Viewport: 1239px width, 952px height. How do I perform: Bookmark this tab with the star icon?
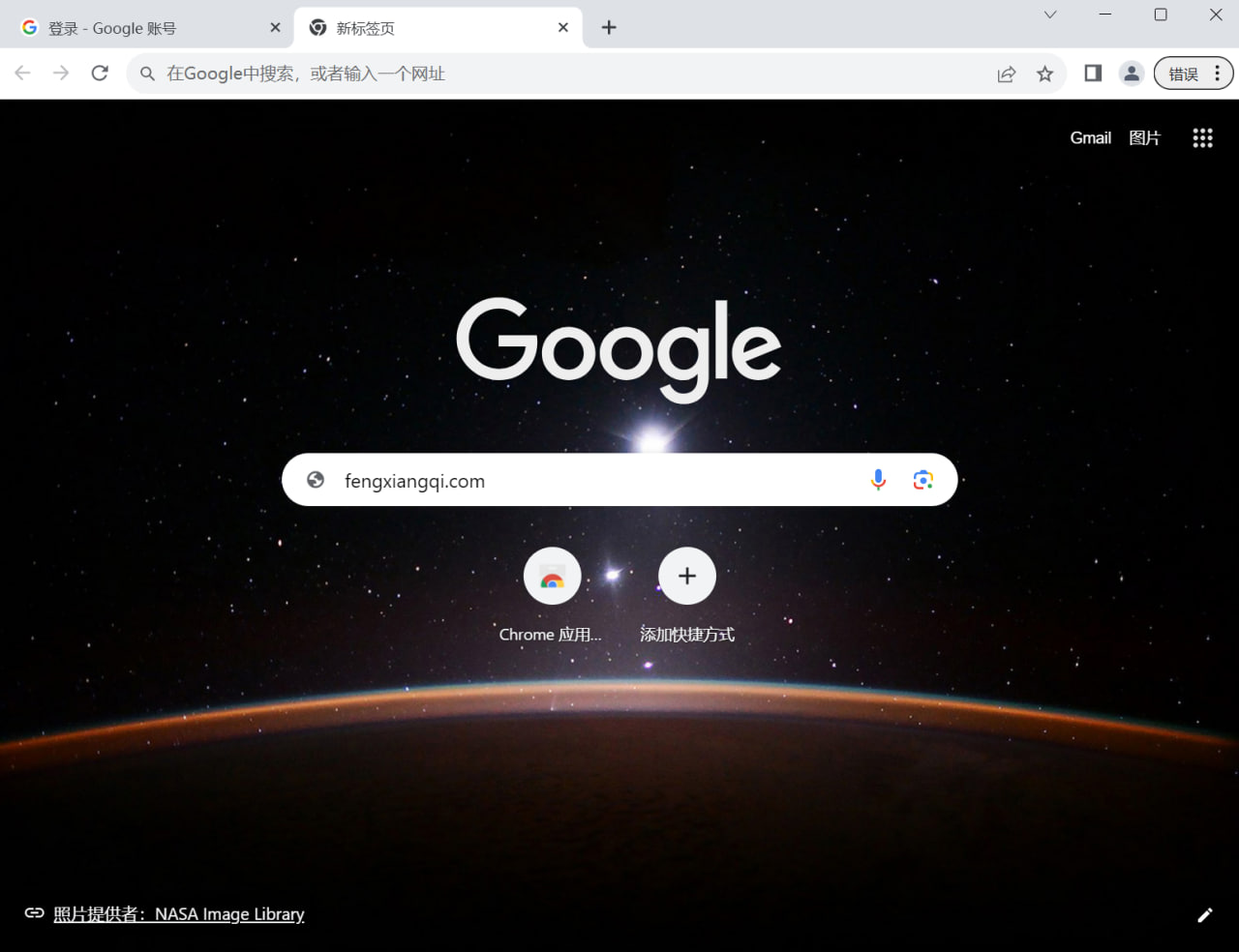[x=1044, y=74]
